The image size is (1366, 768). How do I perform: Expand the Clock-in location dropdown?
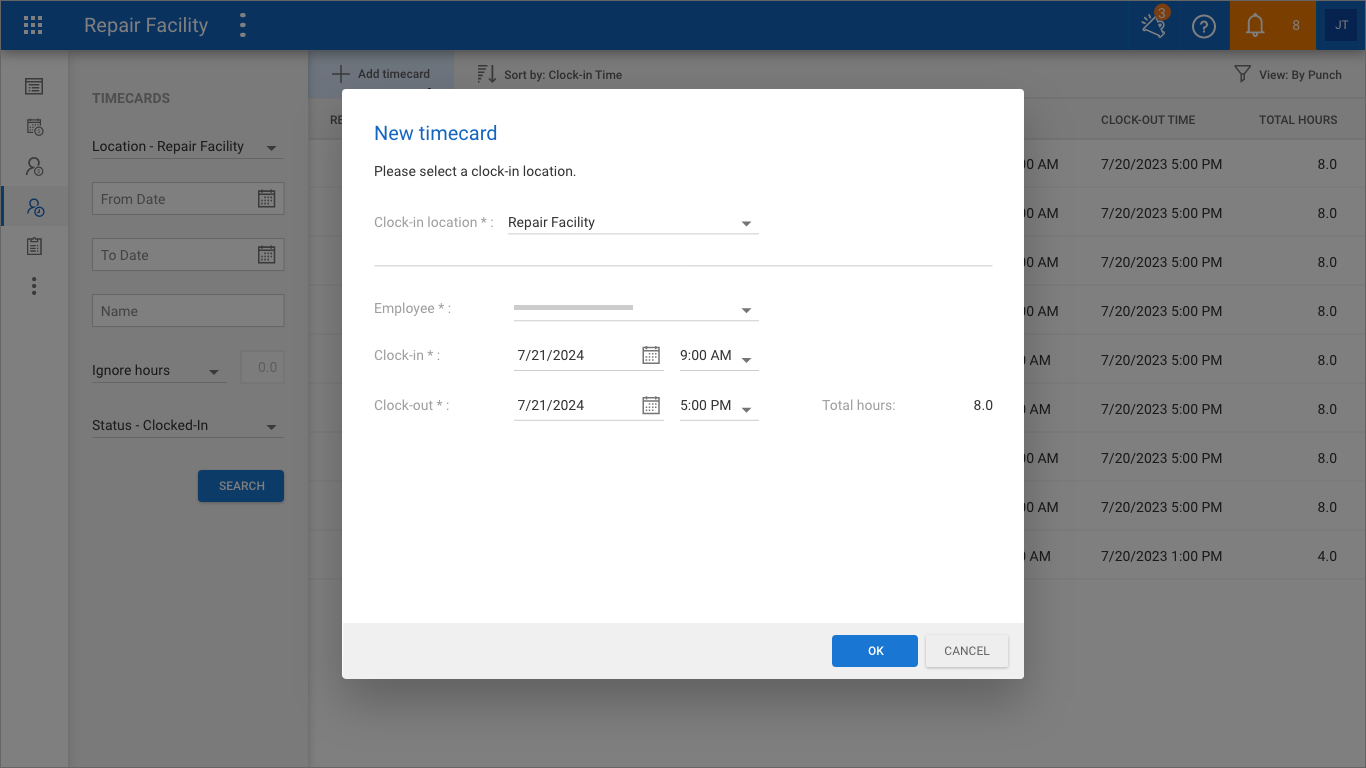(746, 224)
